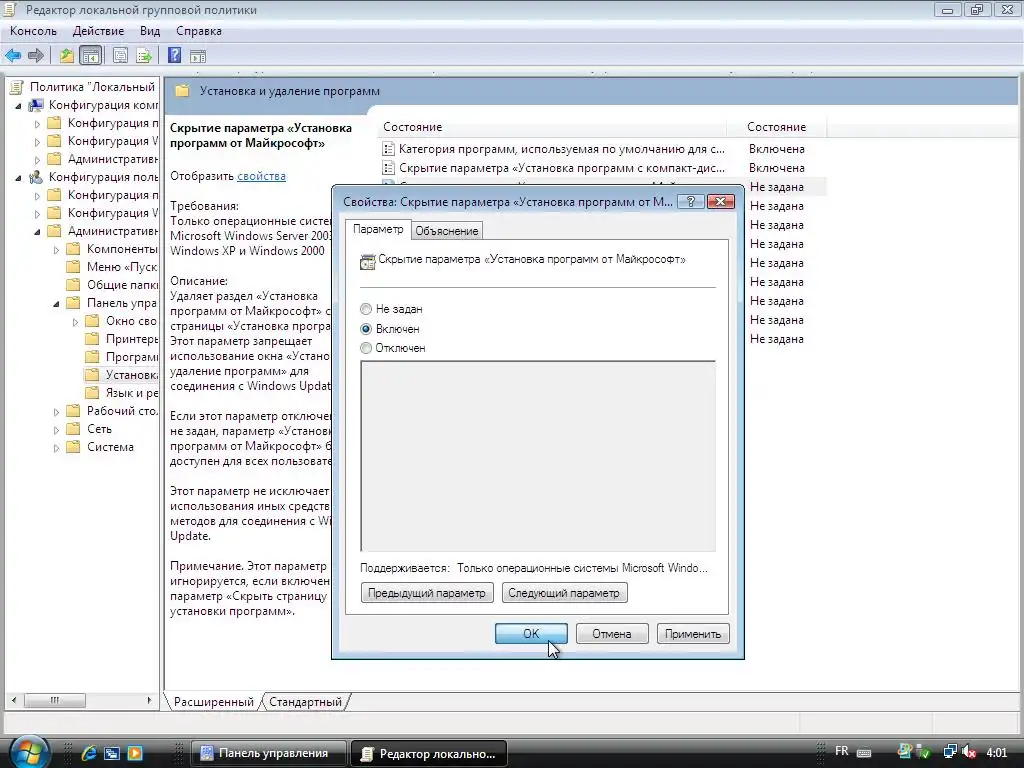Click the Редактор локально... taskbar button
1024x768 pixels.
pos(429,753)
